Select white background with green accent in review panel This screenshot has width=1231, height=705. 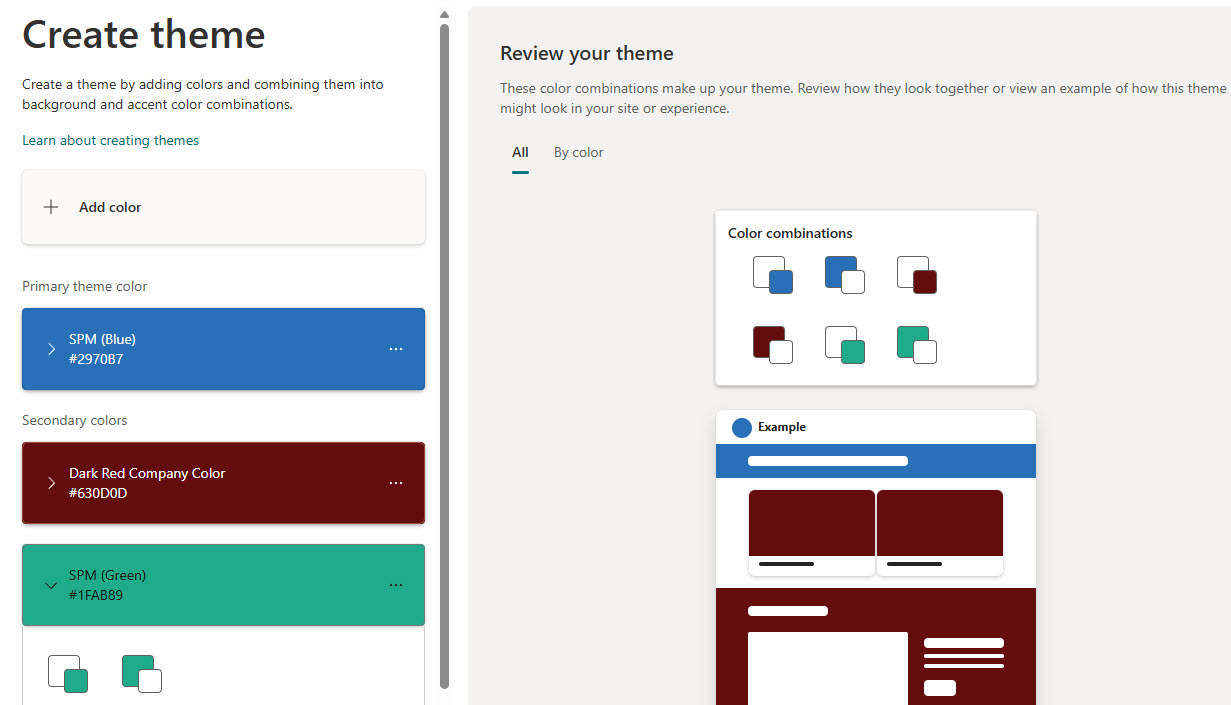tap(845, 345)
